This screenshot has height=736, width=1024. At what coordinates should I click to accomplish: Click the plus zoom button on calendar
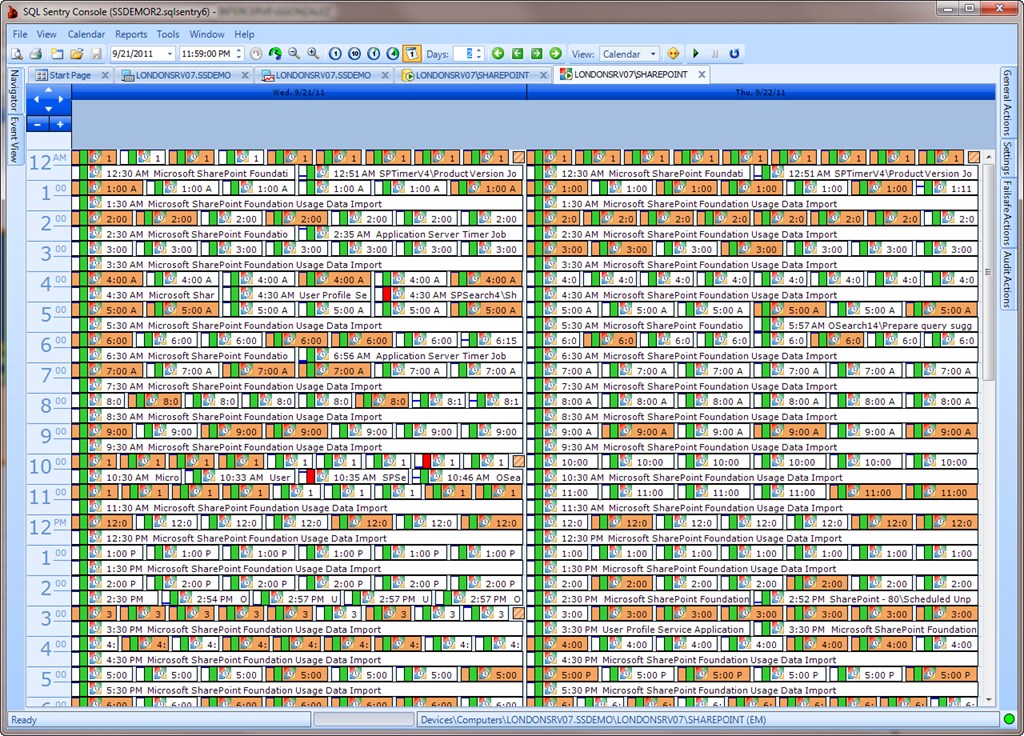pyautogui.click(x=60, y=124)
